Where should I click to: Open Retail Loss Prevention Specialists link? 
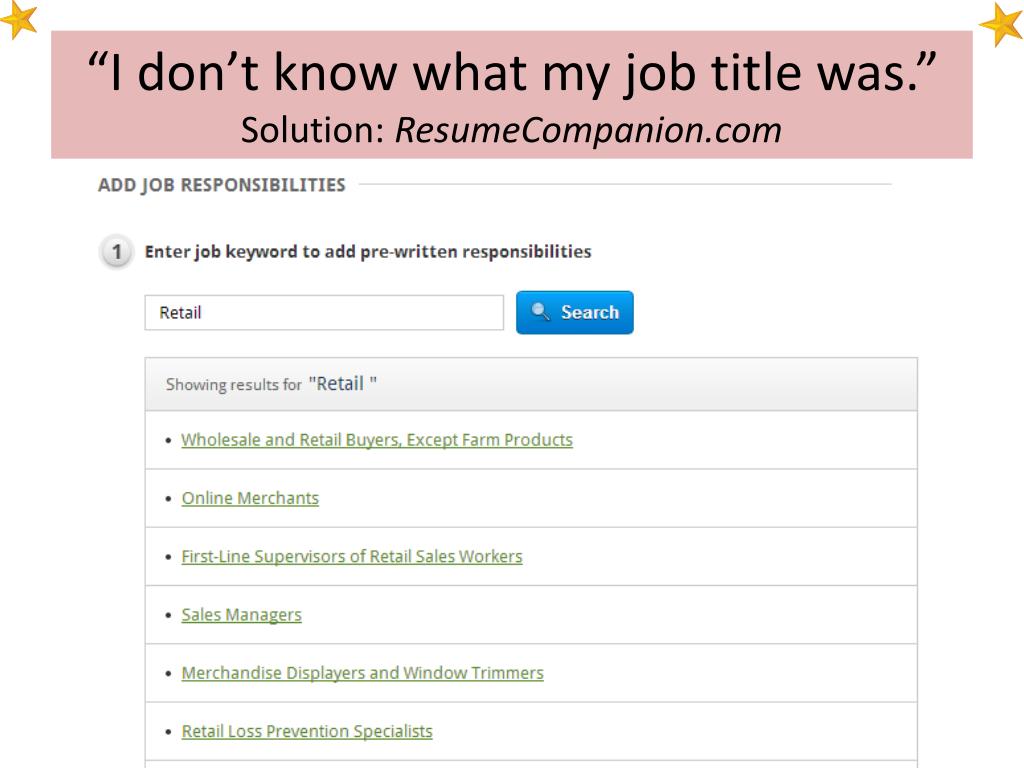tap(307, 731)
